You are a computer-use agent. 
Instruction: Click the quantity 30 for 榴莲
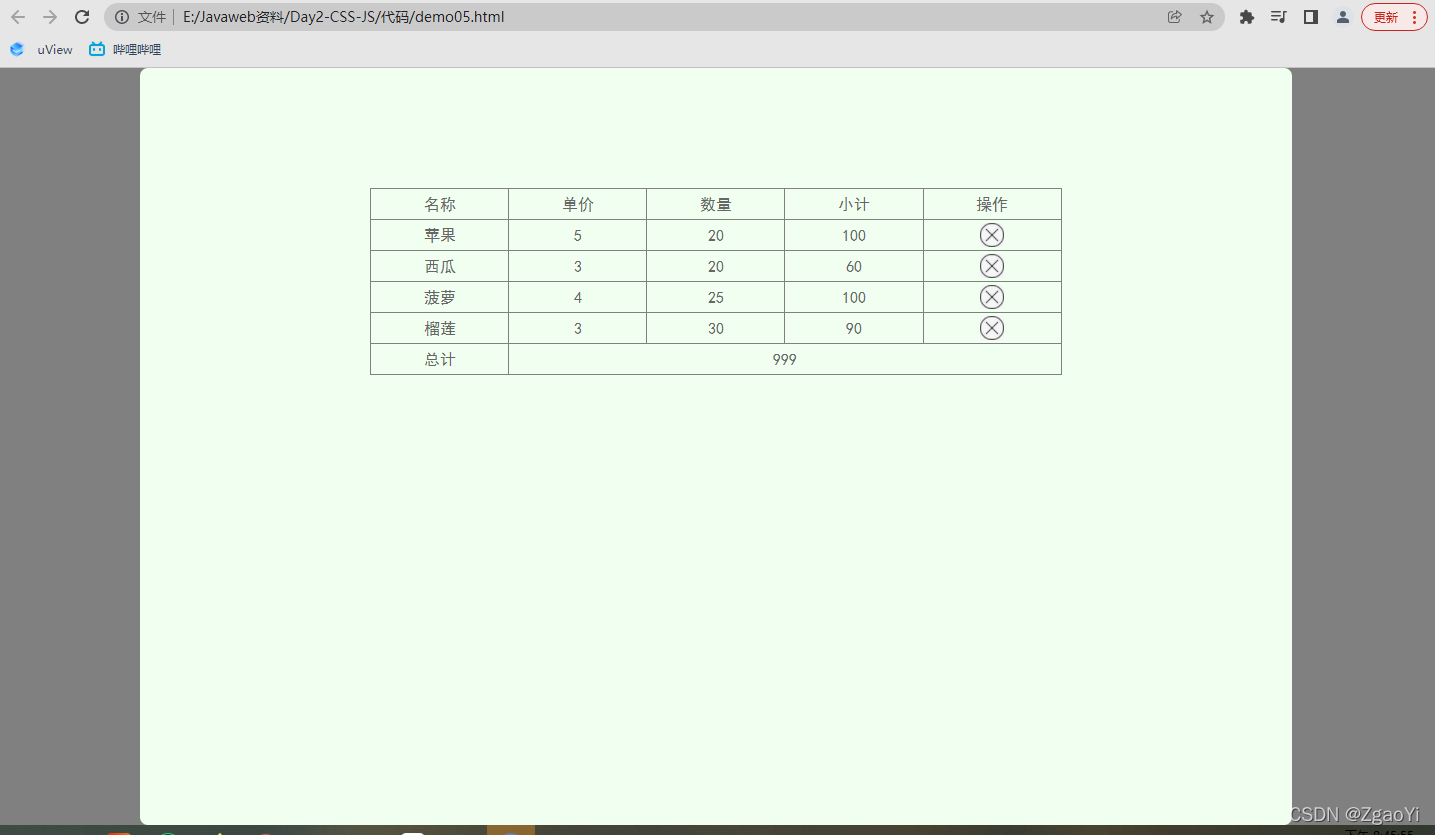click(x=715, y=328)
